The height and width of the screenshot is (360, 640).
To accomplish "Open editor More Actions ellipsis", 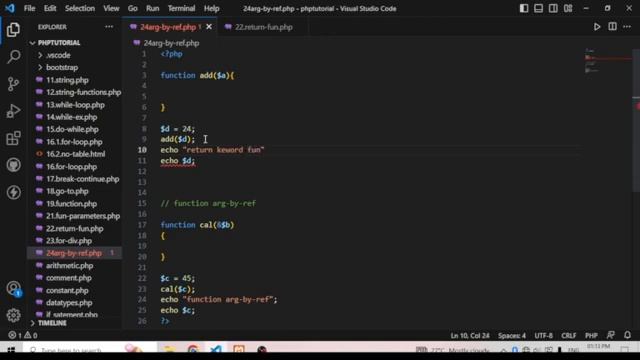I will pyautogui.click(x=627, y=27).
